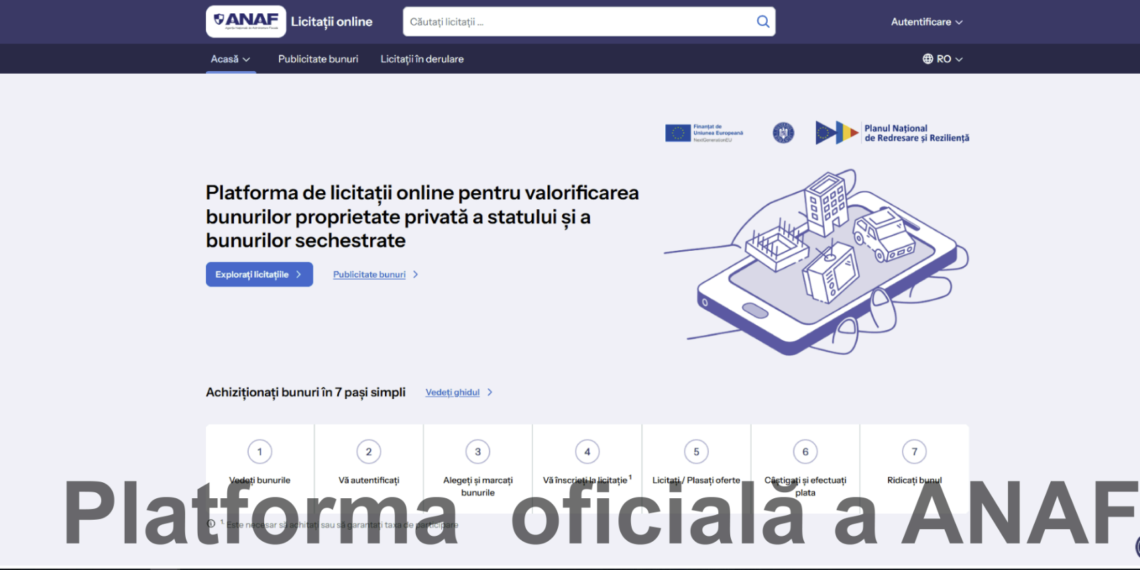Screen dimensions: 1140x570
Task: Click the Explorați licitațiile button
Action: click(259, 274)
